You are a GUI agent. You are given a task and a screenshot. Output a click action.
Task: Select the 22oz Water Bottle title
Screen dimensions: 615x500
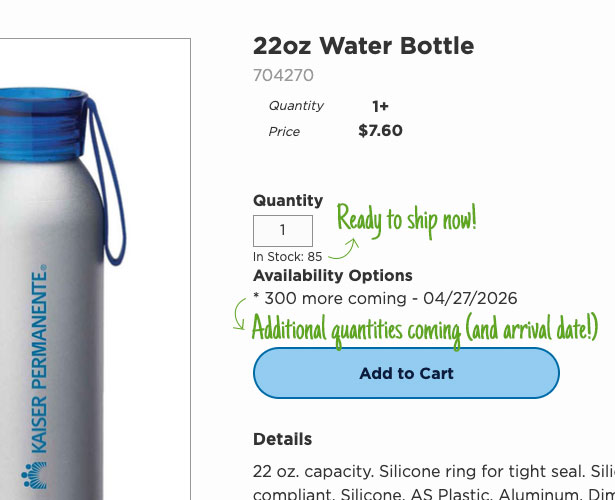click(x=363, y=46)
